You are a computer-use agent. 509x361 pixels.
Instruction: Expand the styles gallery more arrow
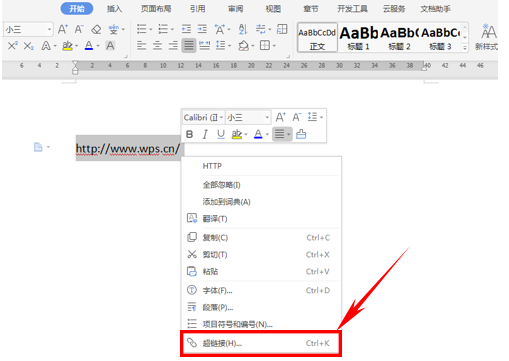(465, 48)
